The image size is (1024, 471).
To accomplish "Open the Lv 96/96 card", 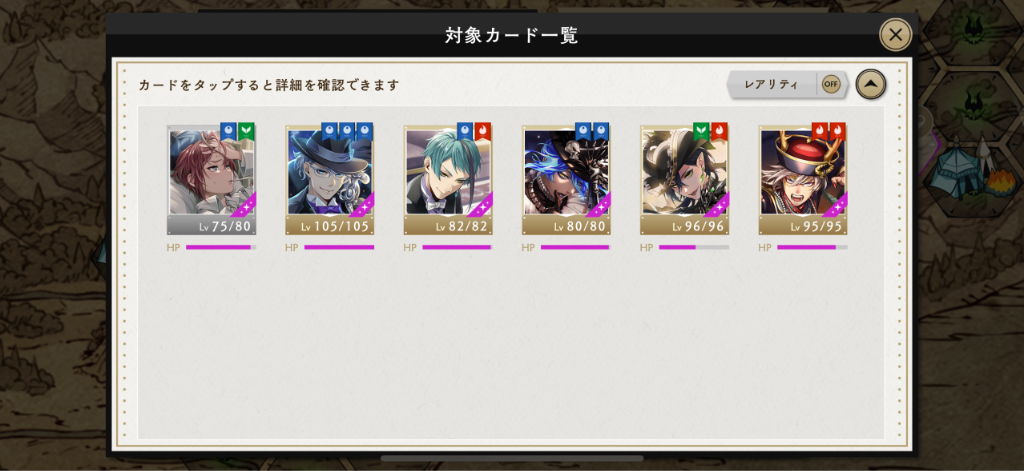I will pyautogui.click(x=684, y=180).
